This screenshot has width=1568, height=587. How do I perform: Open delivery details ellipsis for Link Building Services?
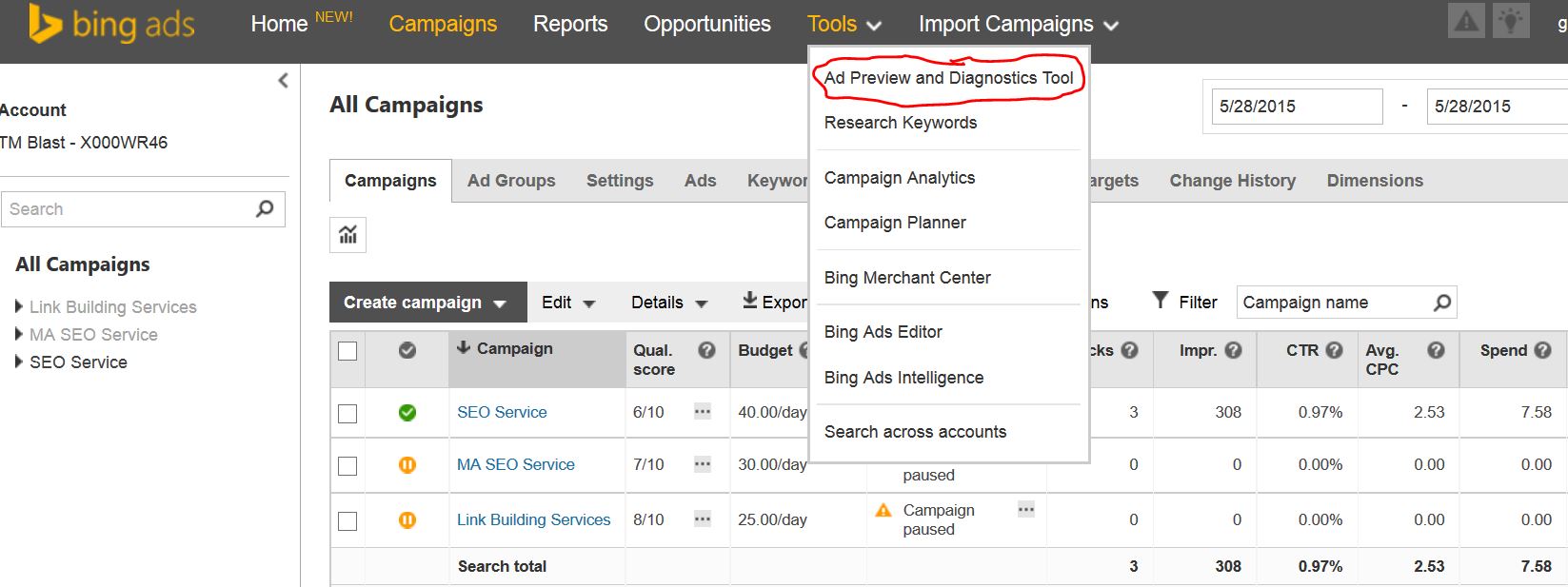pyautogui.click(x=1025, y=509)
